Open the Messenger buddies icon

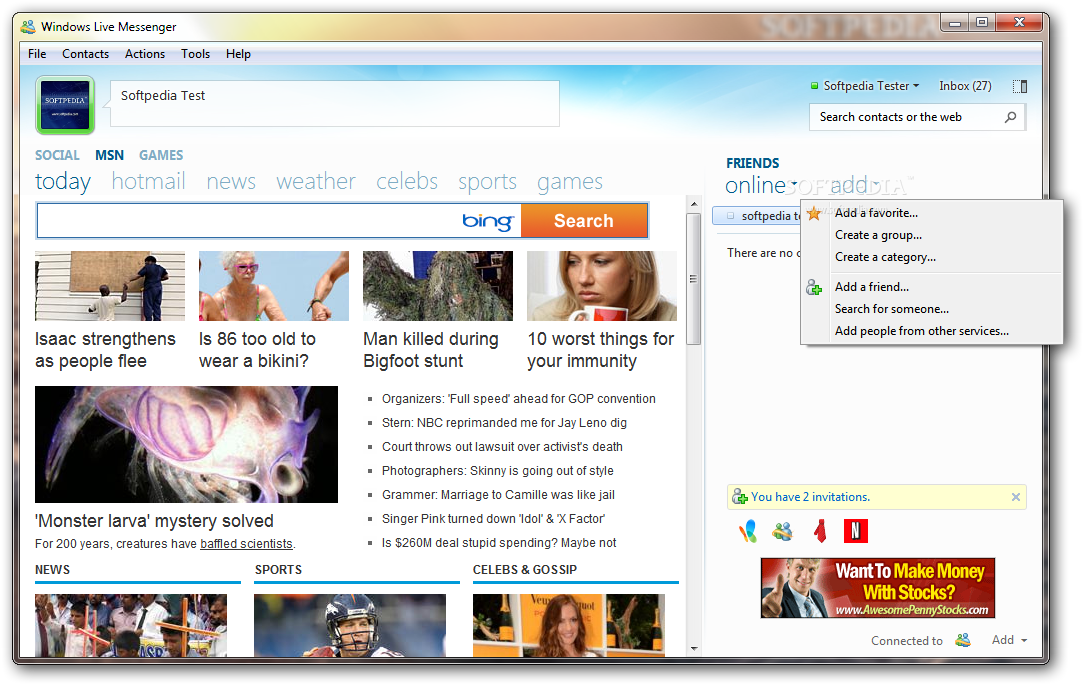click(x=783, y=531)
